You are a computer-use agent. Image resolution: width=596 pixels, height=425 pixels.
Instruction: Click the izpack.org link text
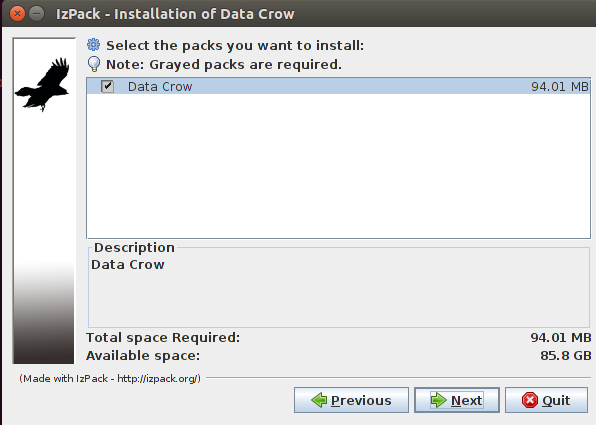(158, 379)
